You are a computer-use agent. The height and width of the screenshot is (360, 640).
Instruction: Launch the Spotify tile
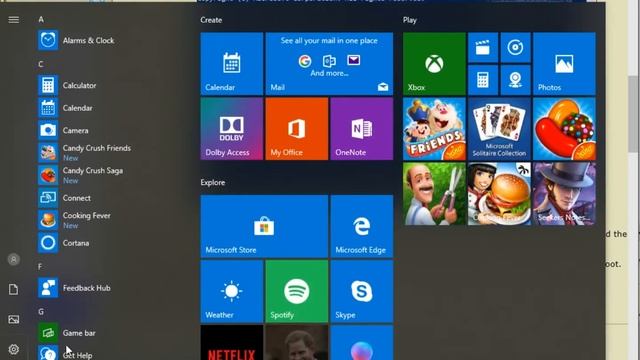[297, 291]
